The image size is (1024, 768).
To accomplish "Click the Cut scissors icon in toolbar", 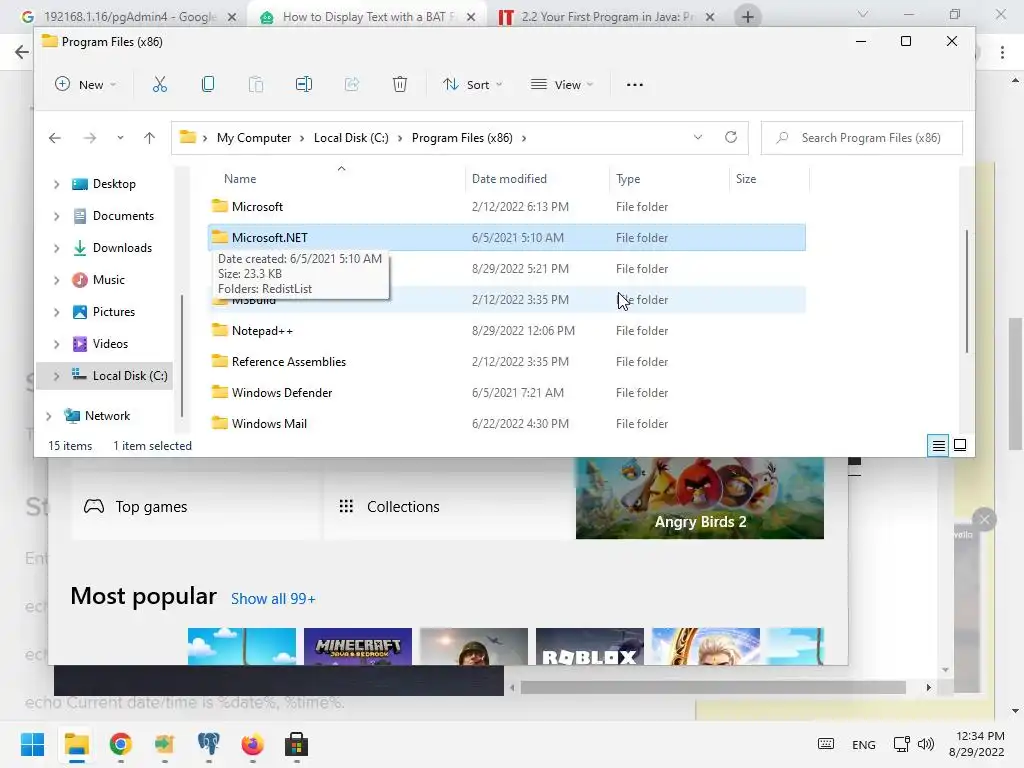I will click(160, 84).
